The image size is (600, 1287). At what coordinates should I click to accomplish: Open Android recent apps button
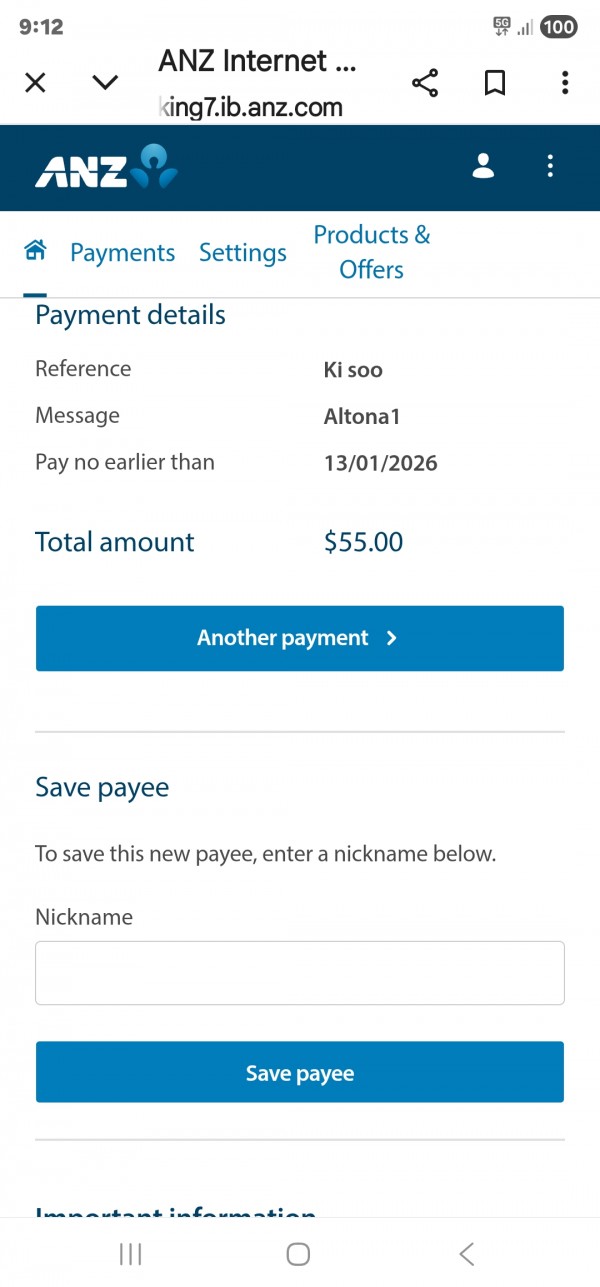tap(131, 1254)
